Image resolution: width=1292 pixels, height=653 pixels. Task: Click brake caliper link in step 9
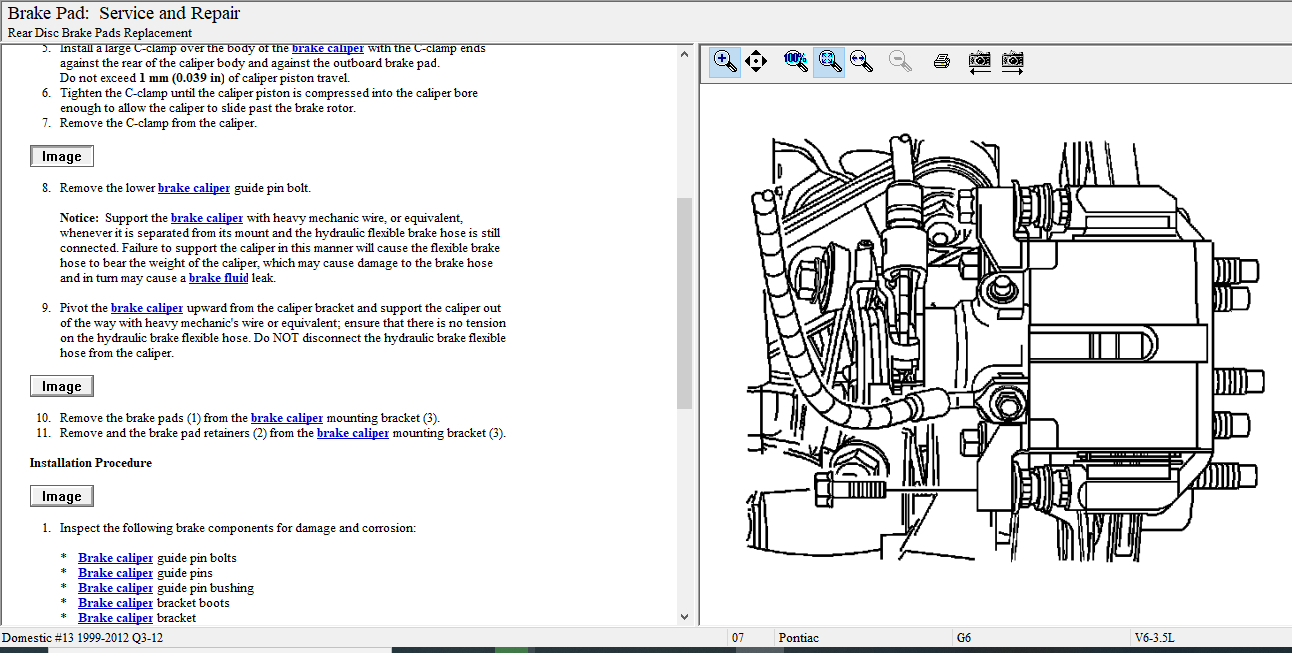(147, 308)
